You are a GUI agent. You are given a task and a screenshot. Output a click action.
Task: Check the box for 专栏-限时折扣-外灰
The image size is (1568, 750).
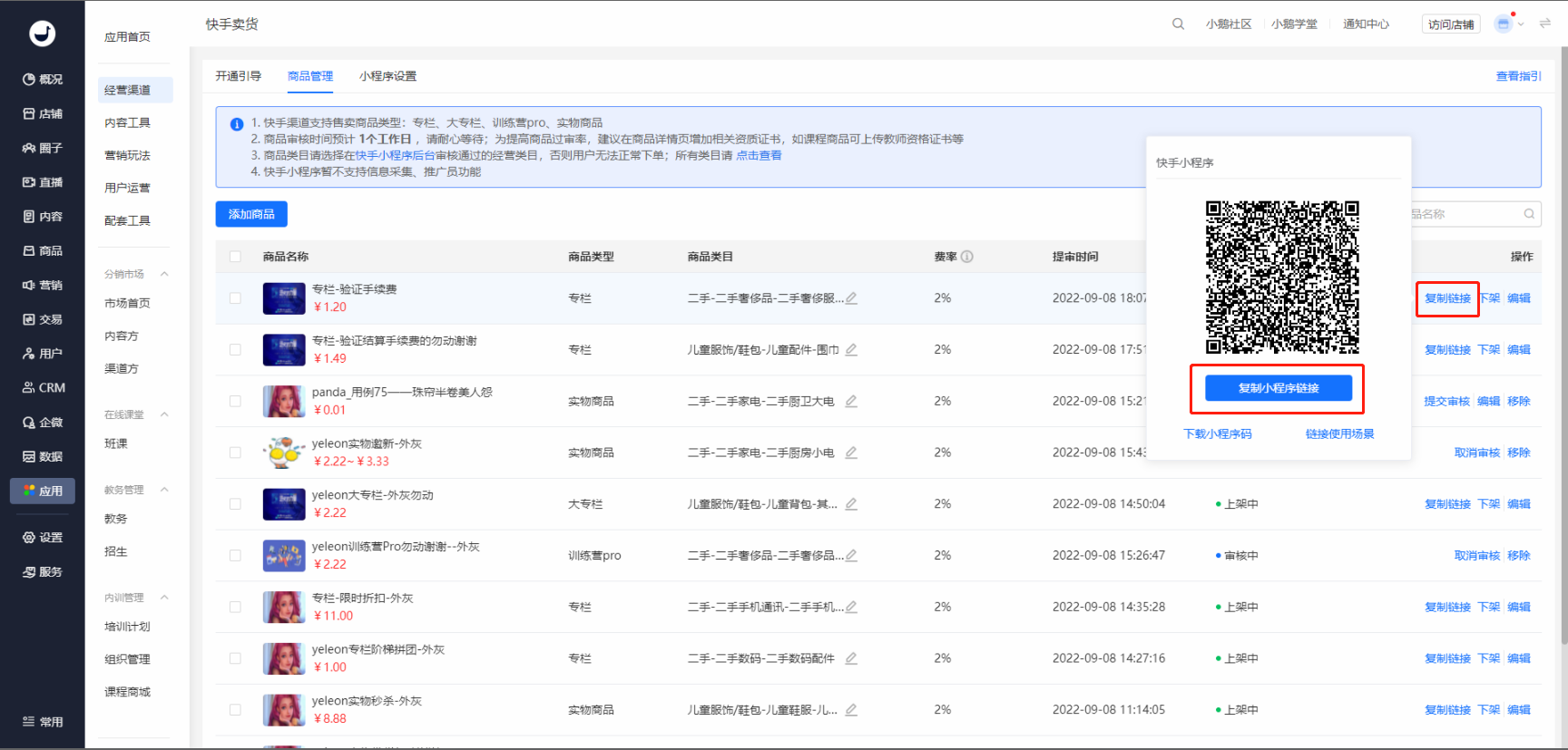(236, 607)
